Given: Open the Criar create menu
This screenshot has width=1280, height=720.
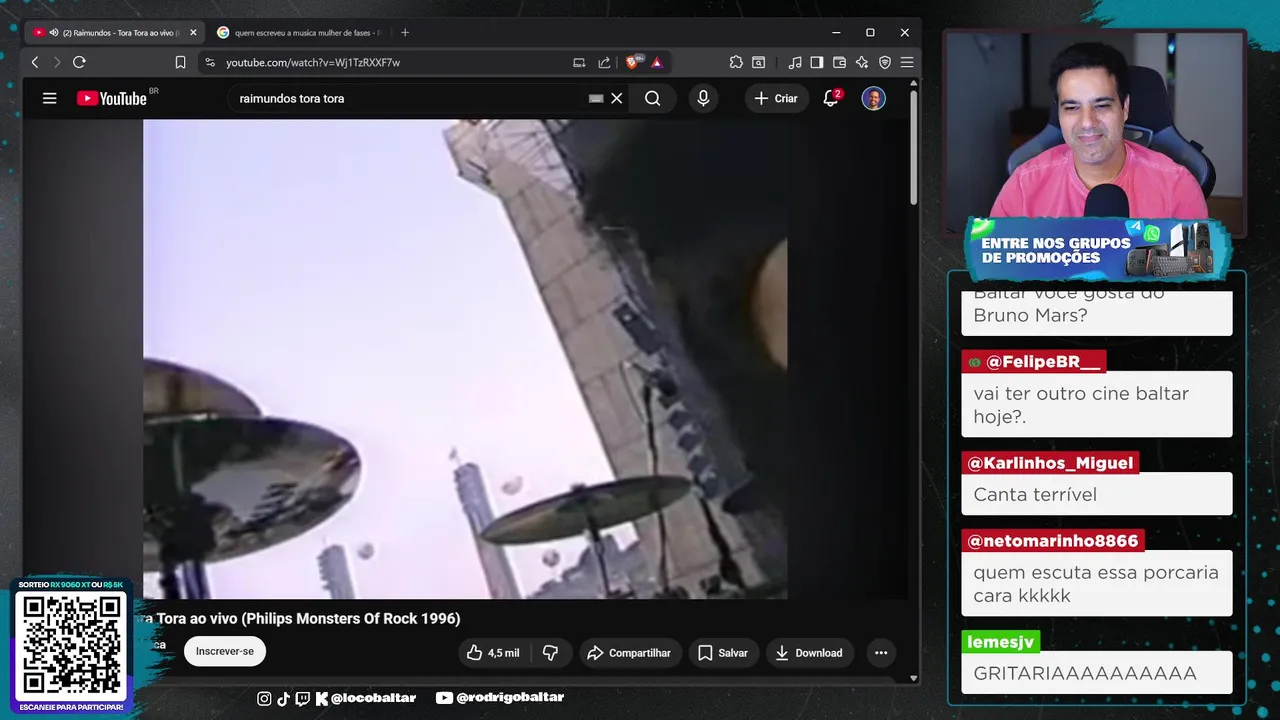Looking at the screenshot, I should pyautogui.click(x=776, y=98).
